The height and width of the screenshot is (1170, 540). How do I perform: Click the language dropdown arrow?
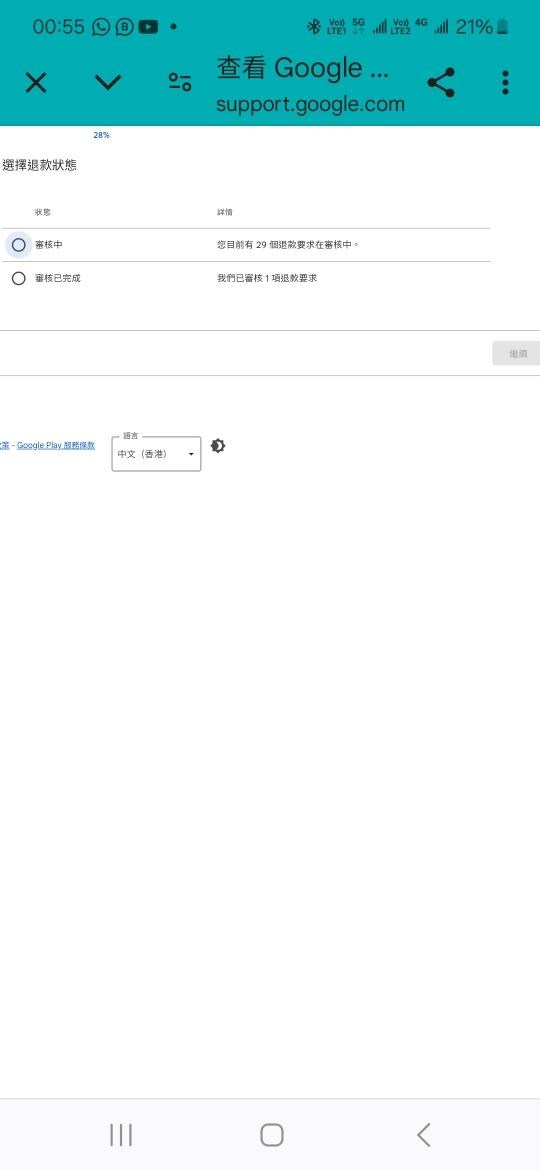pyautogui.click(x=191, y=454)
